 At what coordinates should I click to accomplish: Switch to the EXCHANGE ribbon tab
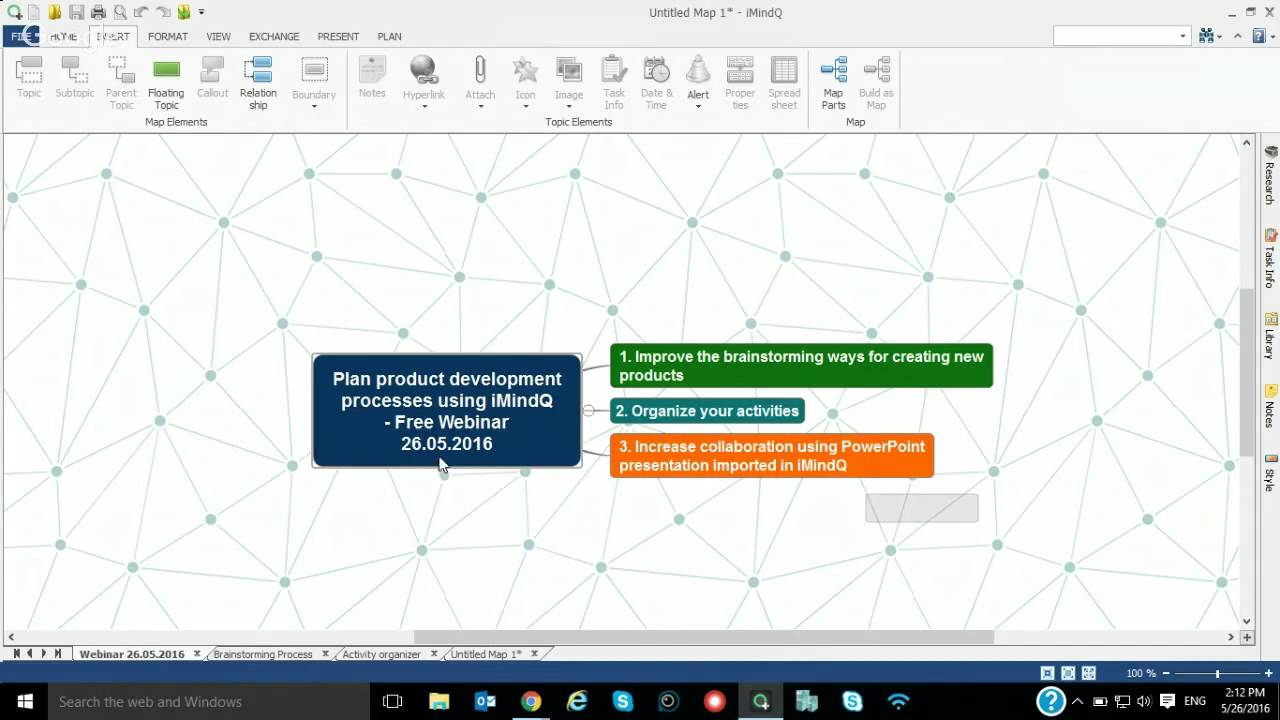(x=274, y=36)
